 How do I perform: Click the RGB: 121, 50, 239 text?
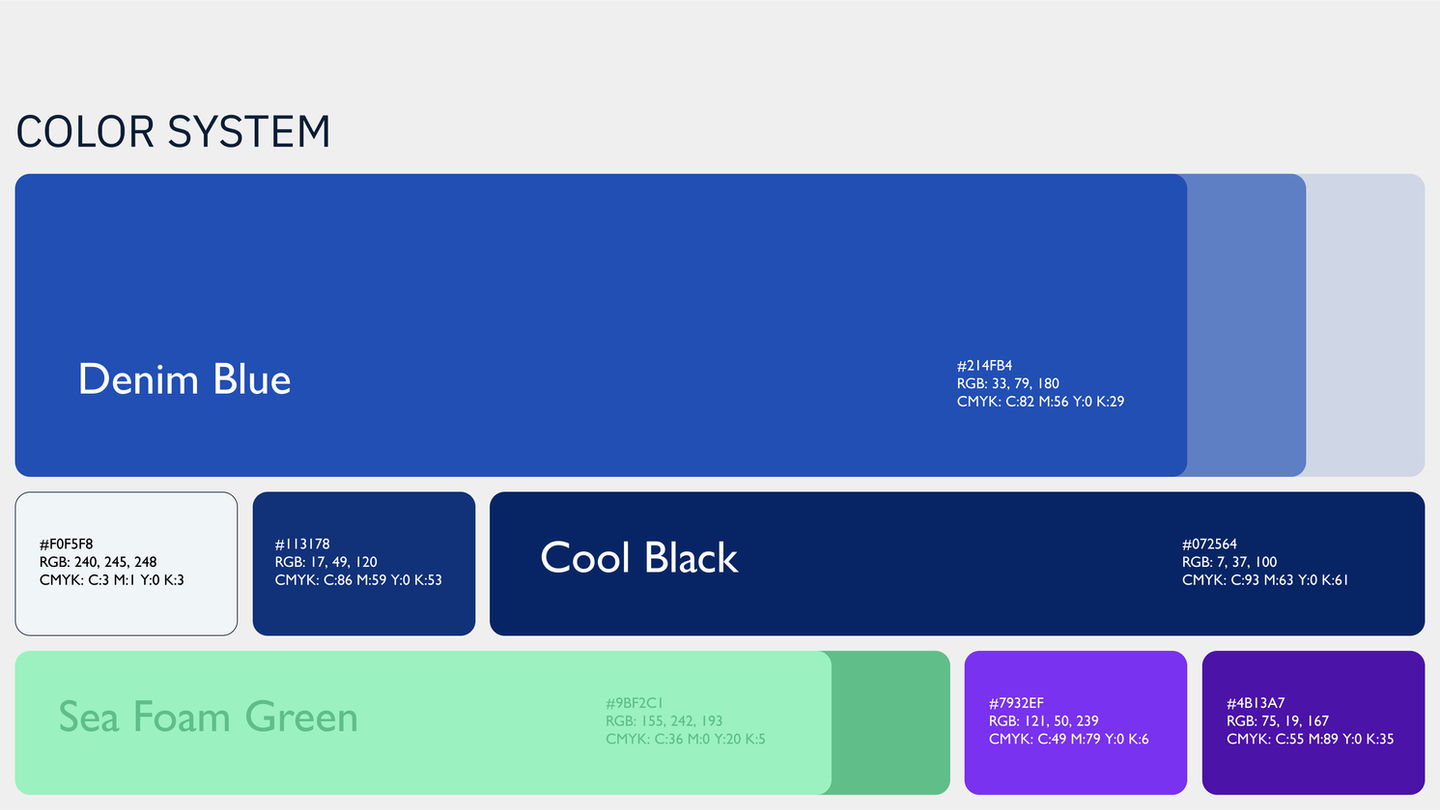[x=1044, y=721]
